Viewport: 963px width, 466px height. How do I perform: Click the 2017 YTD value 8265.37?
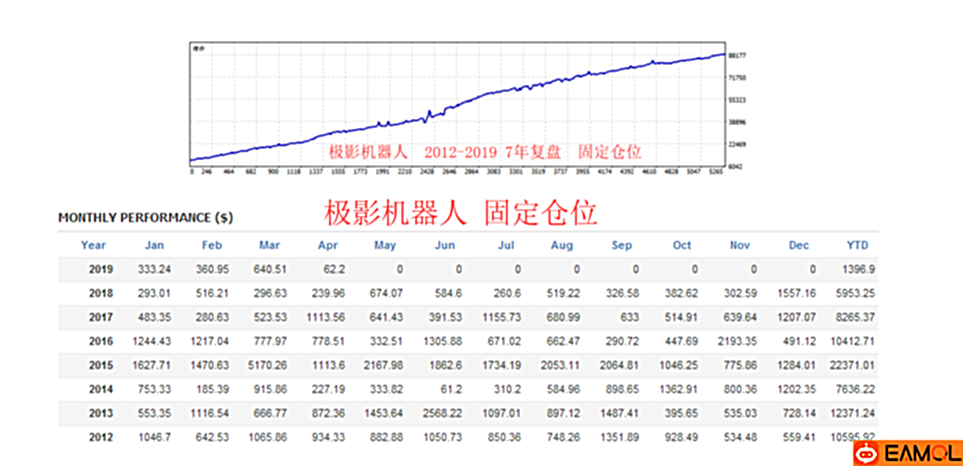click(856, 317)
